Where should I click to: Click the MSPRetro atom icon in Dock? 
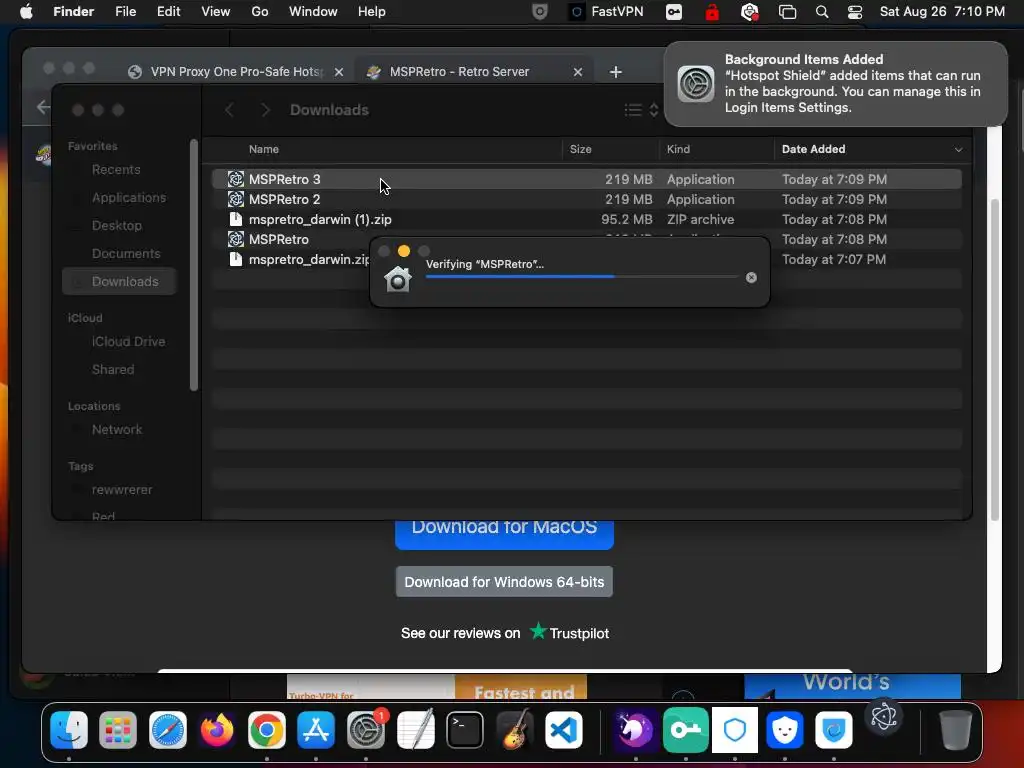(x=884, y=716)
